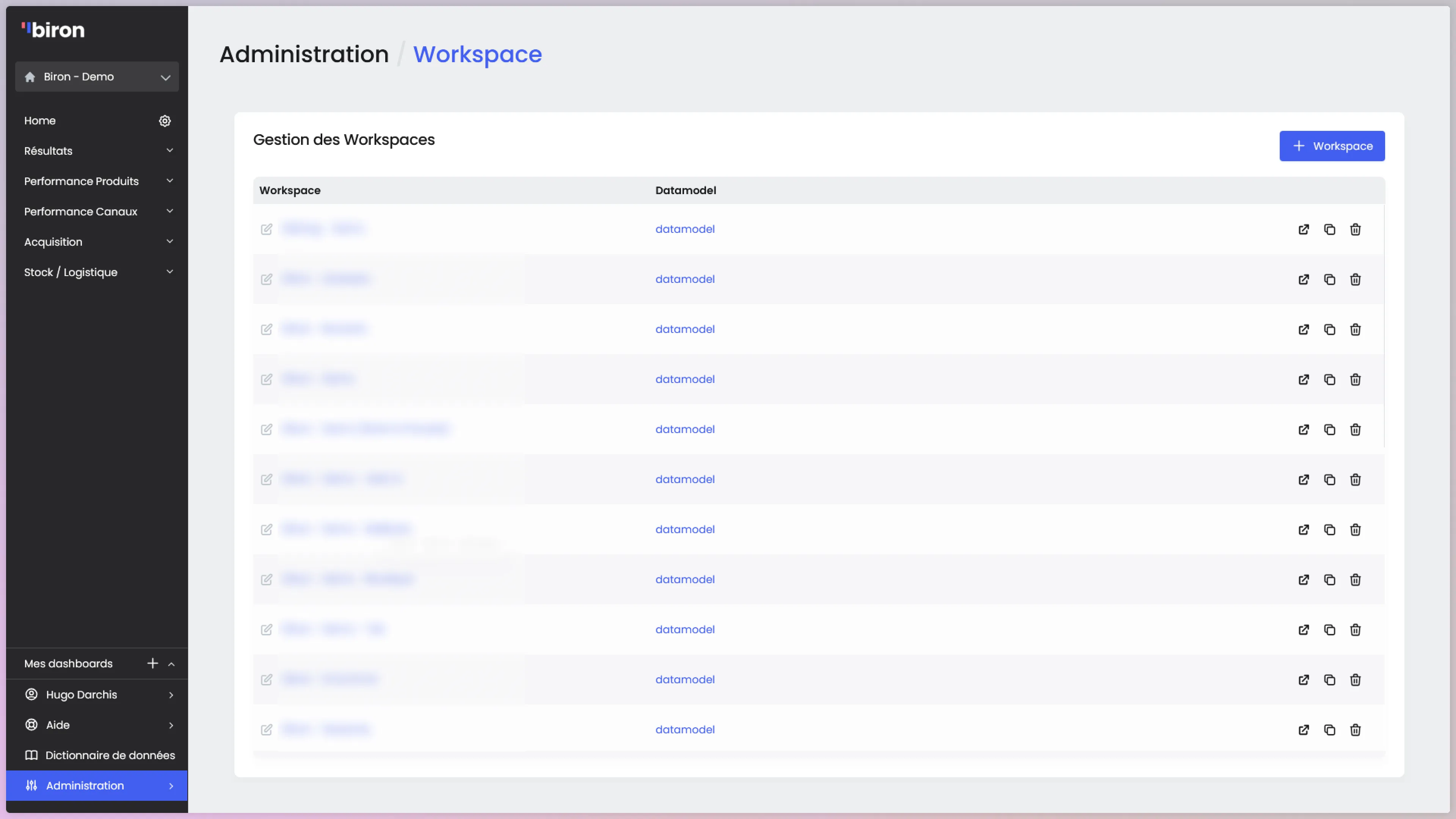Duplicate the last visible workspace row
This screenshot has height=819, width=1456.
(1329, 730)
